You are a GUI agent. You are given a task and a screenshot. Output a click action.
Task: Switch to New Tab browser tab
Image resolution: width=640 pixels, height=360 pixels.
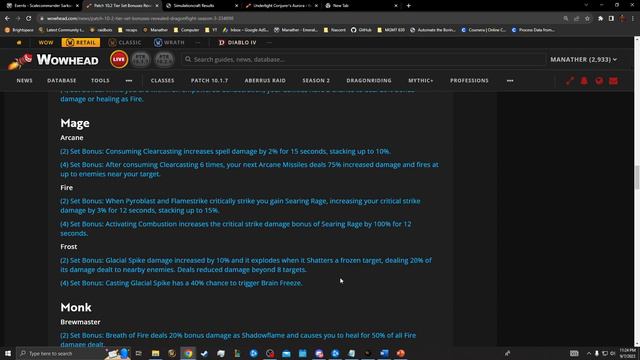[x=359, y=6]
